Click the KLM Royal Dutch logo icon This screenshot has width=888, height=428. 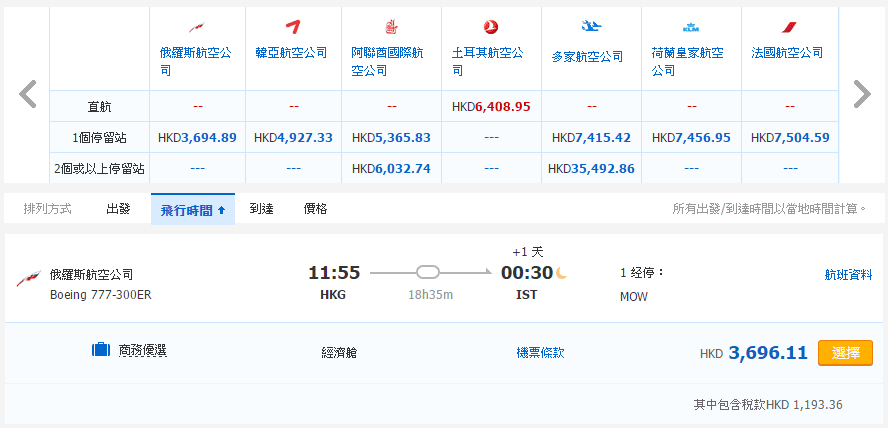click(690, 27)
